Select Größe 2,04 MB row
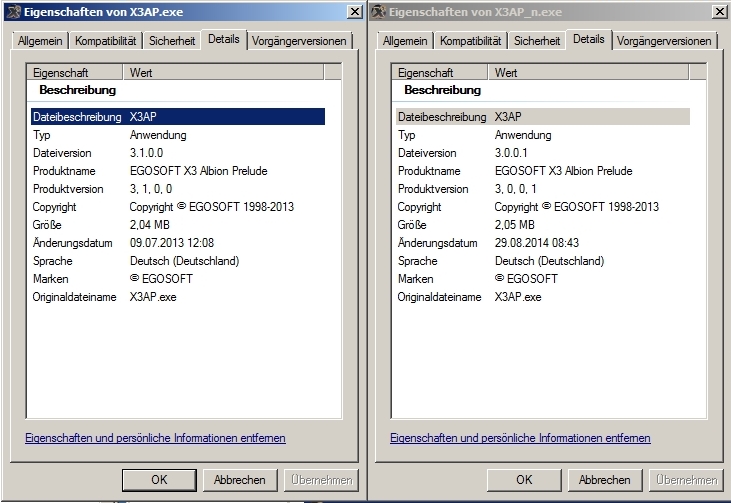This screenshot has width=731, height=503. (x=178, y=225)
